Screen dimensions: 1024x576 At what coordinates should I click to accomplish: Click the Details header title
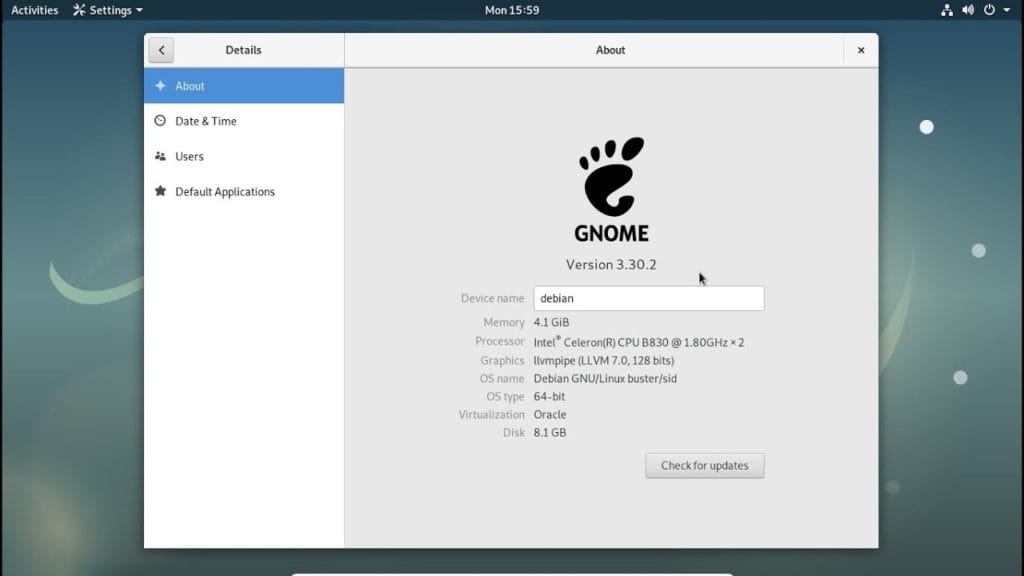pyautogui.click(x=243, y=50)
